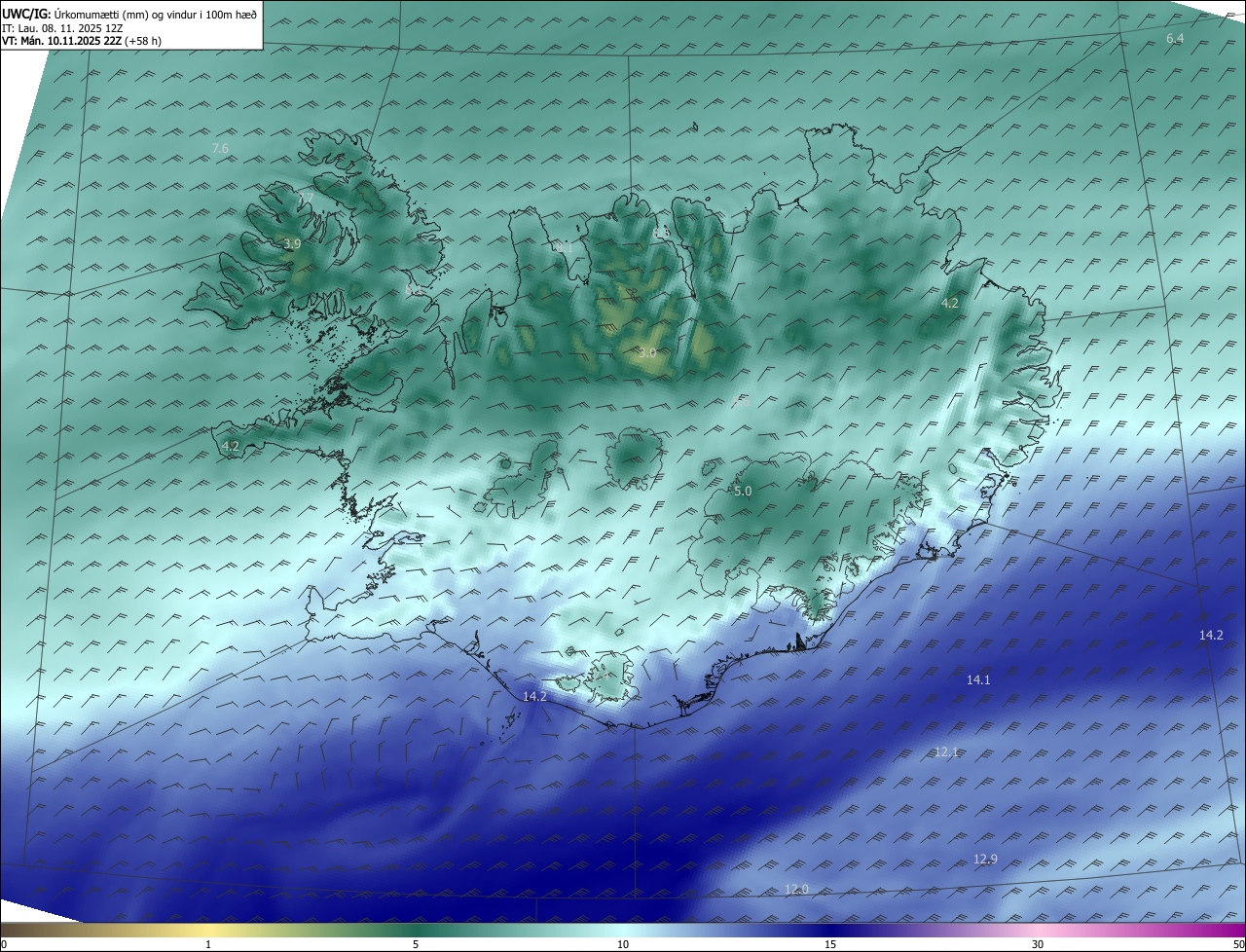1246x952 pixels.
Task: Click the 'IT: Lau. 08. 11. 2025 12Z' line
Action: 61,28
